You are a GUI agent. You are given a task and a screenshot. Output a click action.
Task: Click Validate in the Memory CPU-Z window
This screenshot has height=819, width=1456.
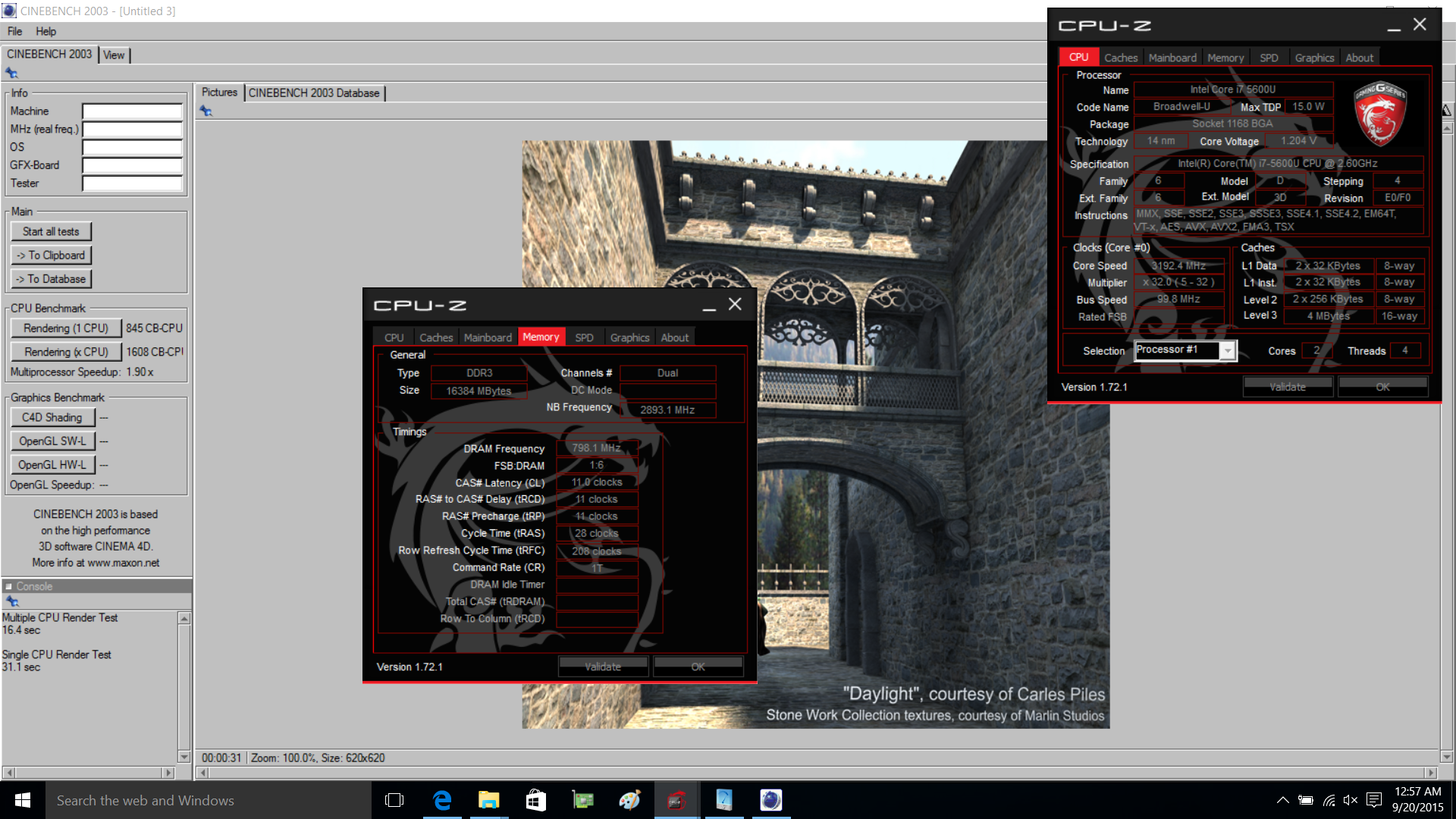tap(603, 667)
